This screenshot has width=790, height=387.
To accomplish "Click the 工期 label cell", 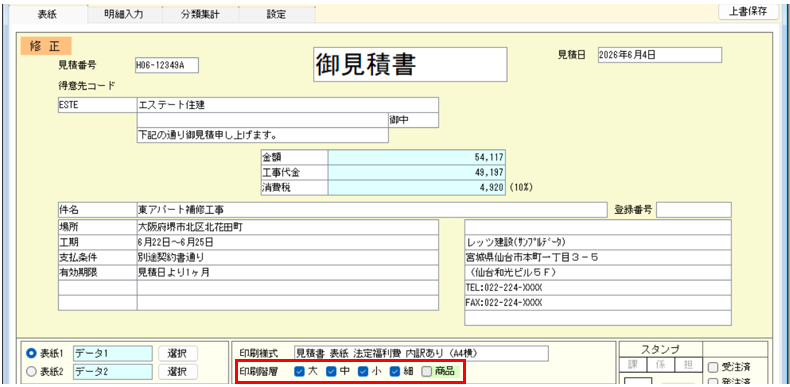I will pos(97,242).
